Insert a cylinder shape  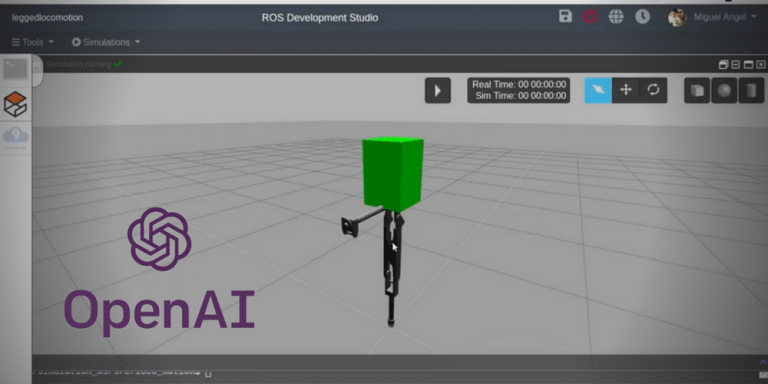751,91
